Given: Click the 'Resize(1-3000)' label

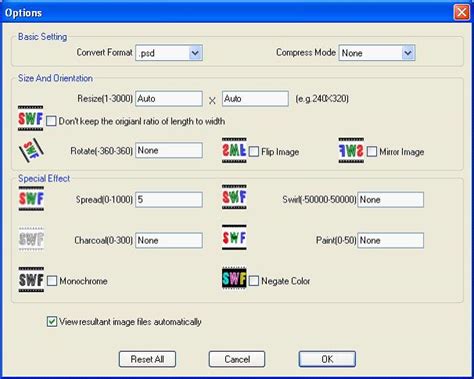Looking at the screenshot, I should click(x=105, y=99).
